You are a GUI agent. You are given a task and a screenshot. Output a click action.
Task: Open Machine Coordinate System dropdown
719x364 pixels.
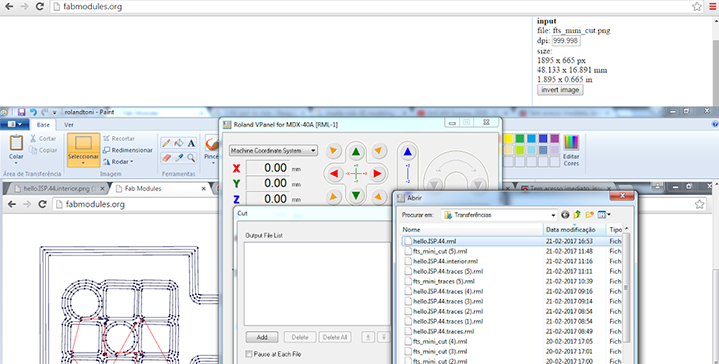coord(273,150)
